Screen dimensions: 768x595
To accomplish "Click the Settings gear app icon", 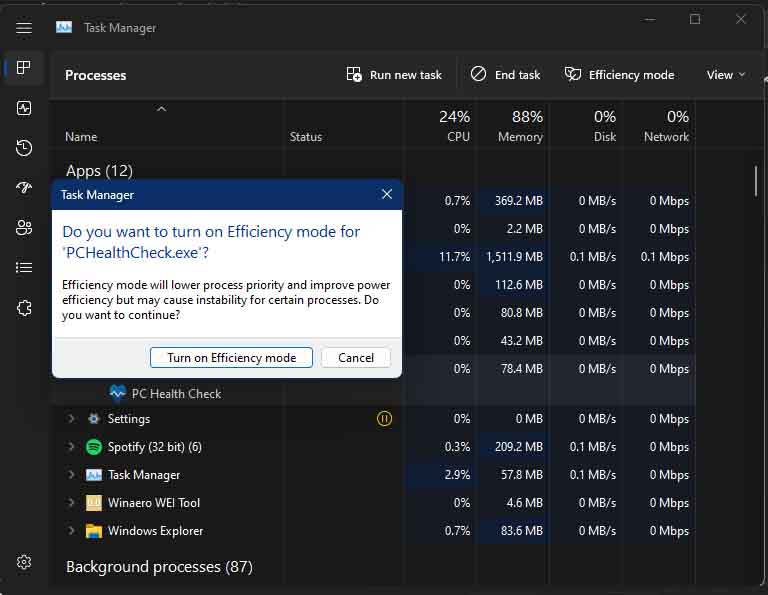I will point(94,419).
